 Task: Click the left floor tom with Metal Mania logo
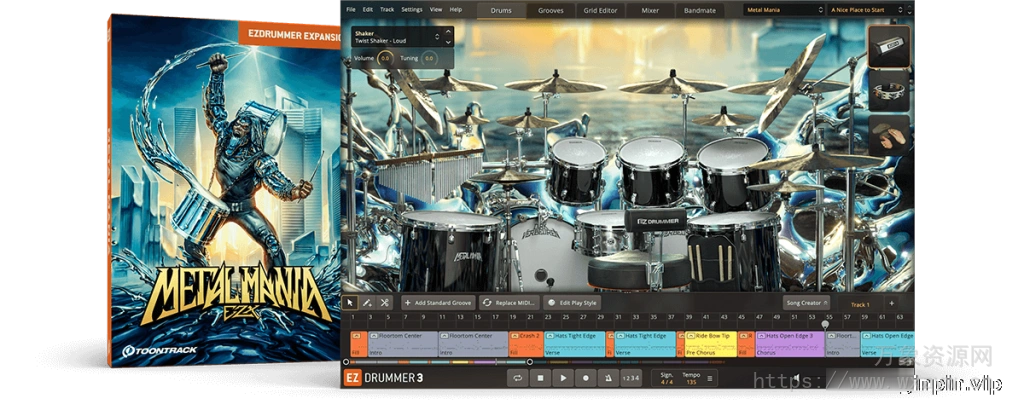click(451, 249)
